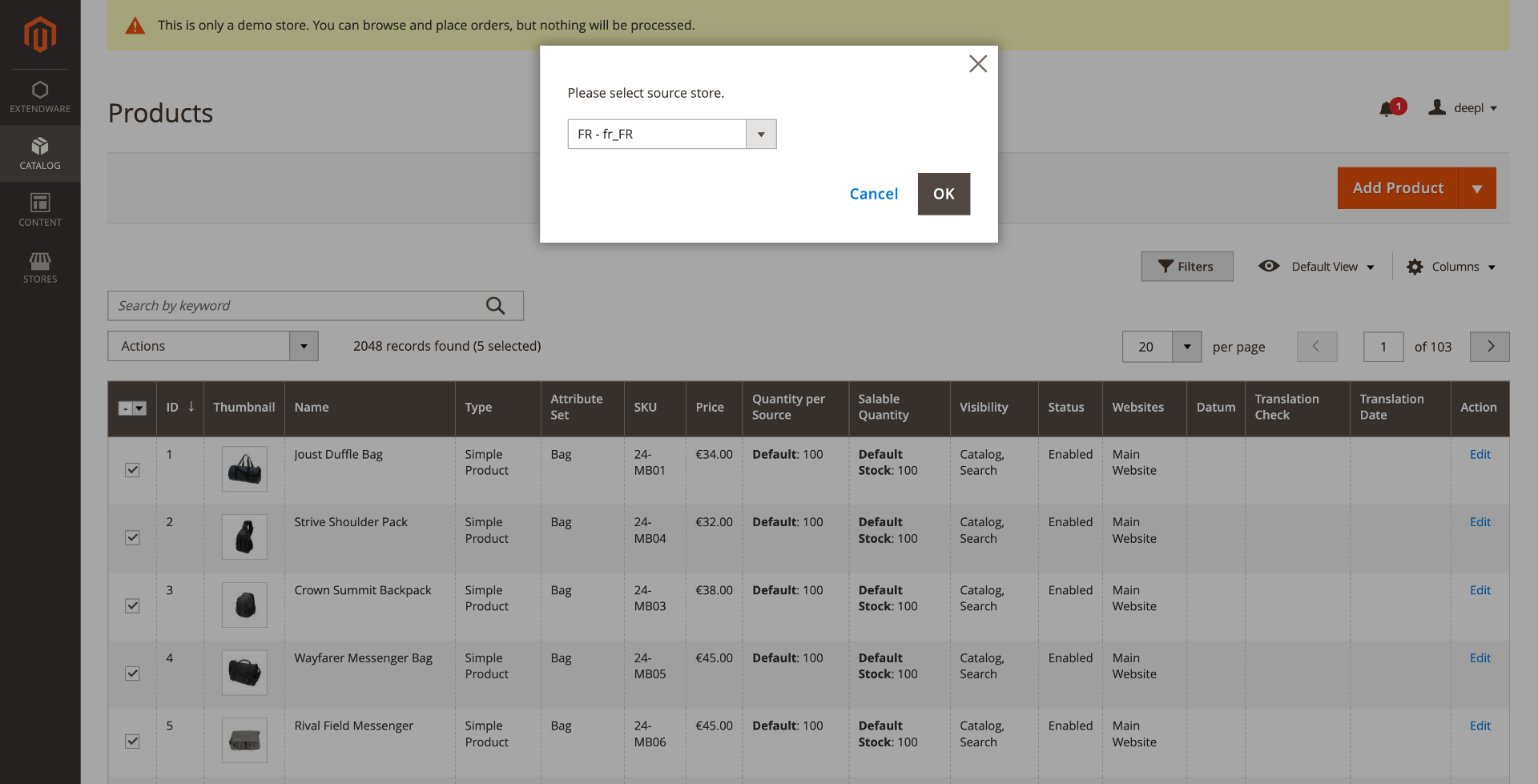Close the source store dialog
The image size is (1538, 784).
[977, 64]
